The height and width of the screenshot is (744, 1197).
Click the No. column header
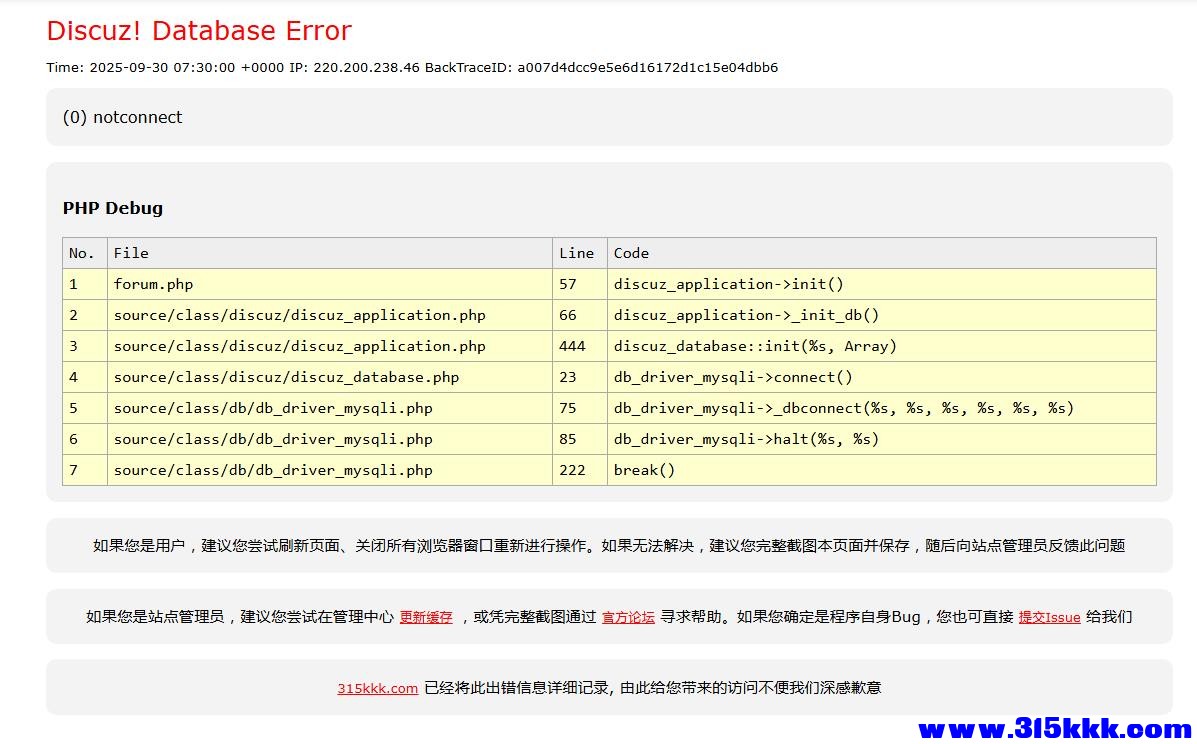(x=81, y=253)
